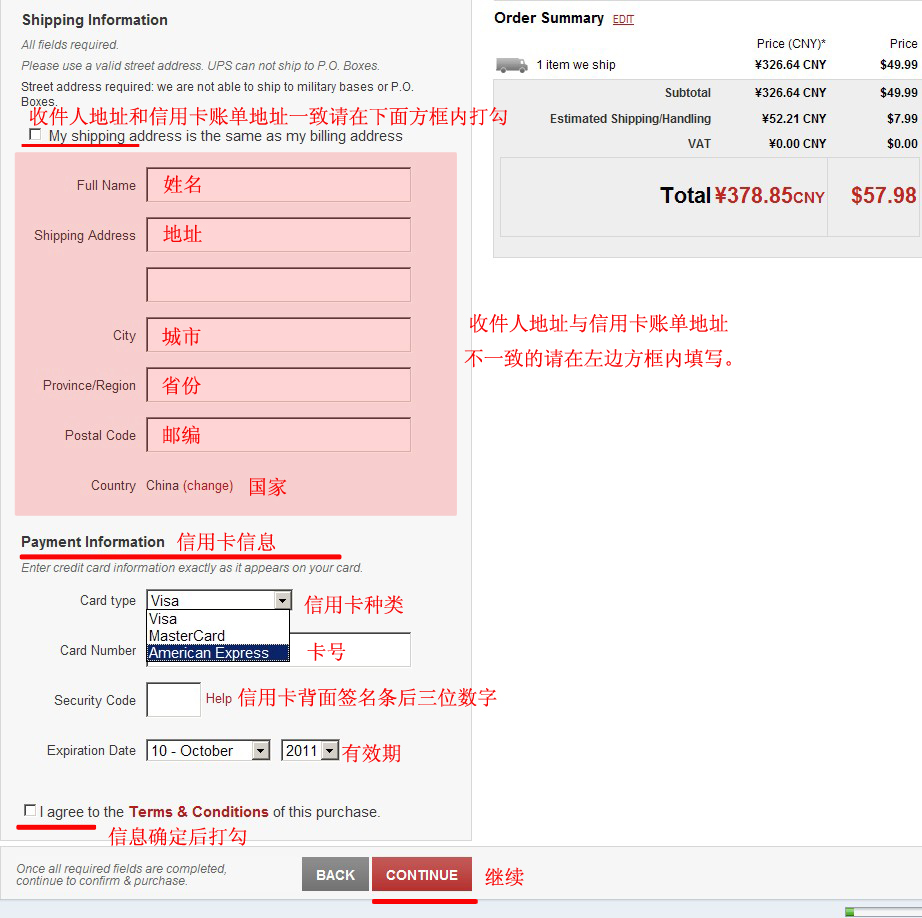922x918 pixels.
Task: Check the same-as-billing address checkbox
Action: pos(36,134)
